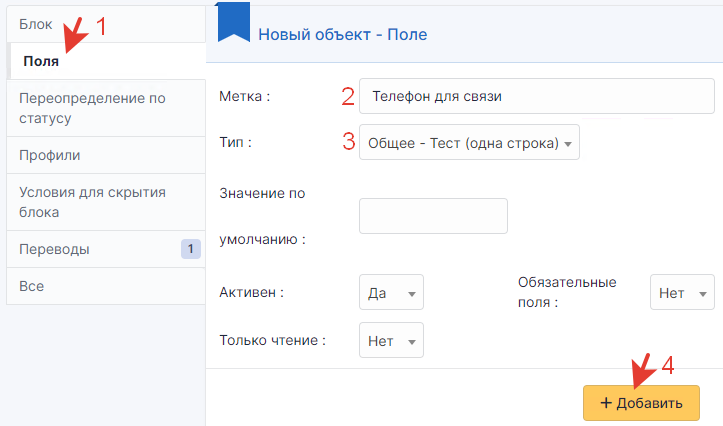Click the blue bookmark icon

click(234, 22)
